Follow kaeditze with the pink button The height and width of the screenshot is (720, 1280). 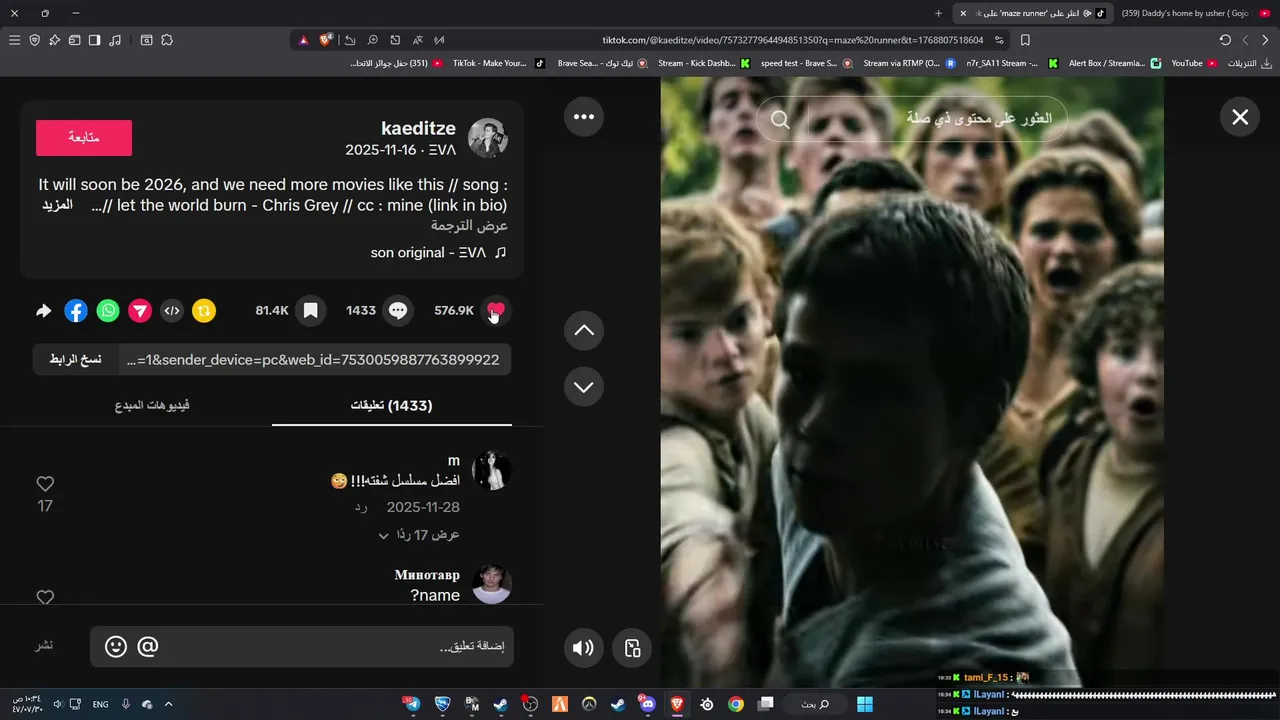point(84,138)
